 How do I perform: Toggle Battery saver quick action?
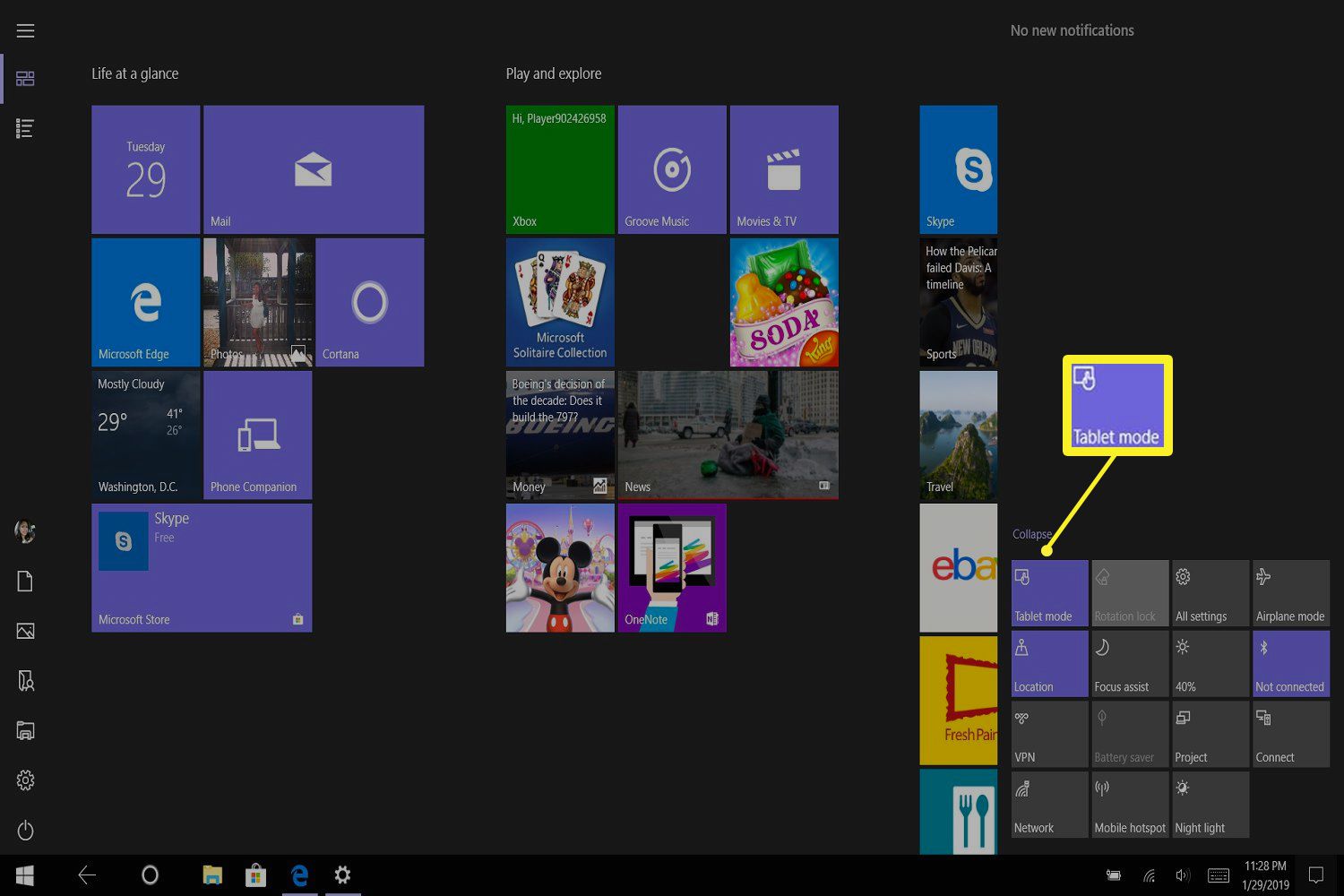[1130, 734]
